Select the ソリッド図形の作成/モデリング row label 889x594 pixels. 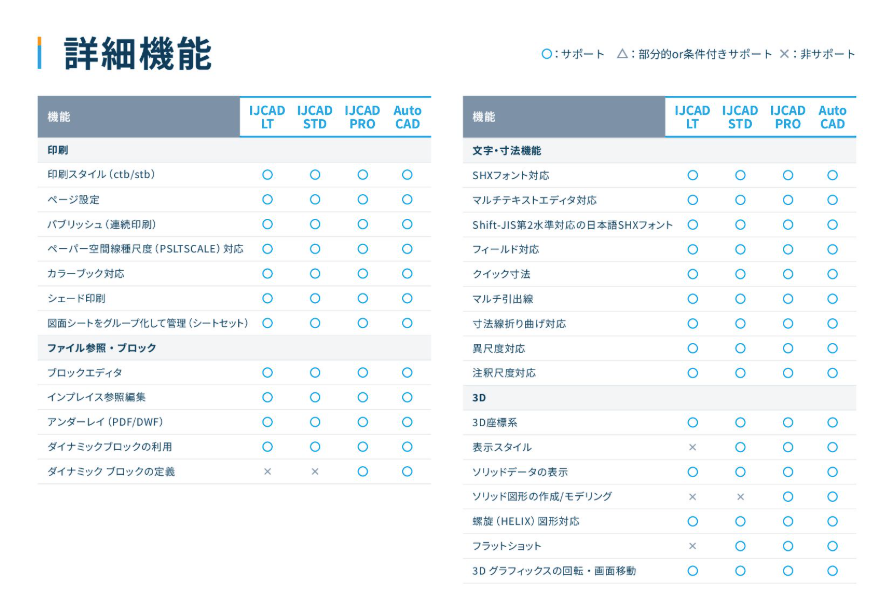pos(542,497)
